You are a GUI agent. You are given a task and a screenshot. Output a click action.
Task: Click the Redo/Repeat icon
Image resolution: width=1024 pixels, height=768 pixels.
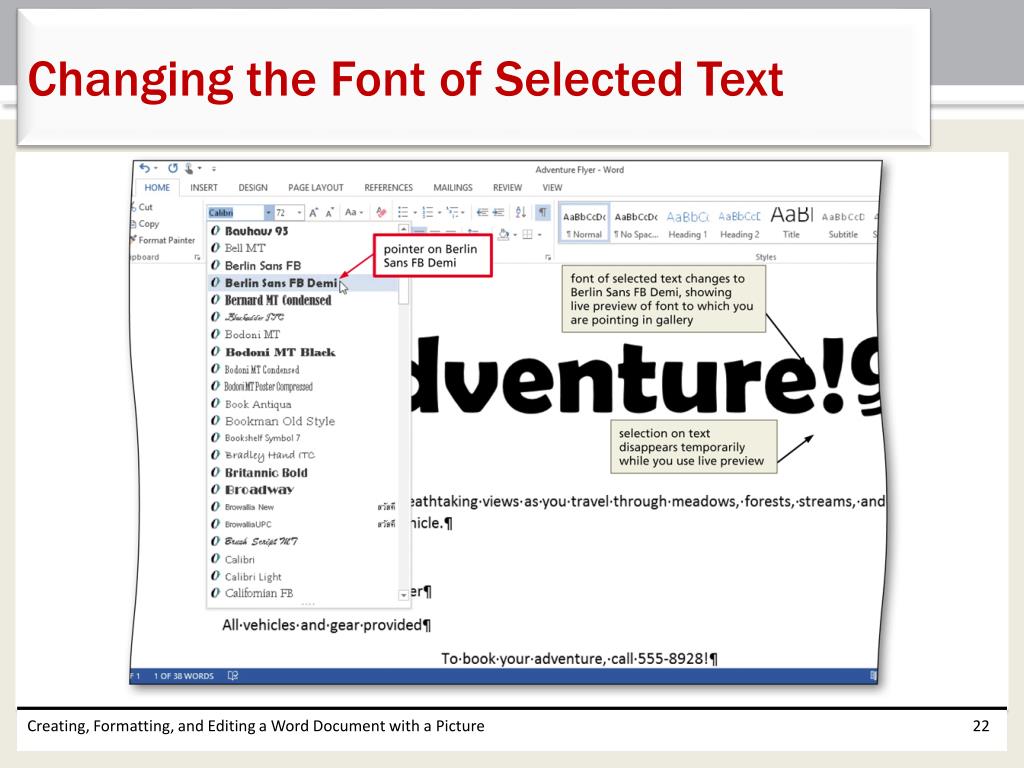click(x=173, y=168)
